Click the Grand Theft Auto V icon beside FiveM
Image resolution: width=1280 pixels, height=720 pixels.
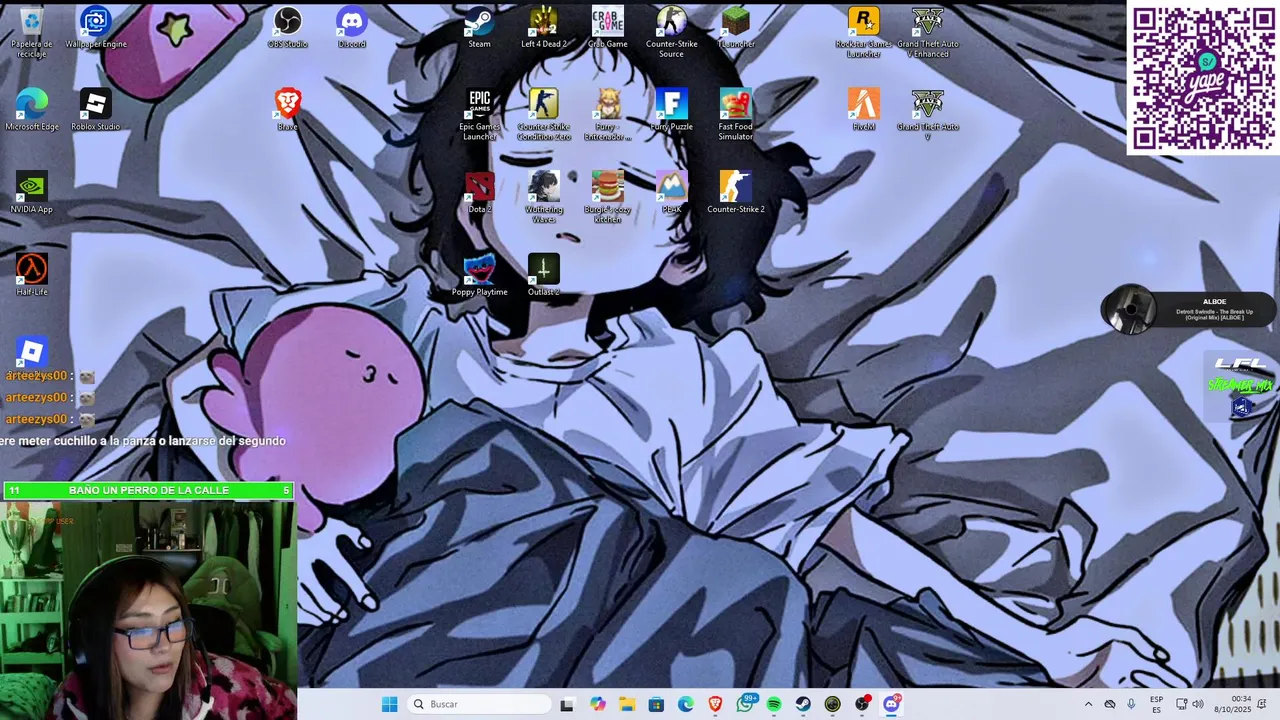click(928, 115)
